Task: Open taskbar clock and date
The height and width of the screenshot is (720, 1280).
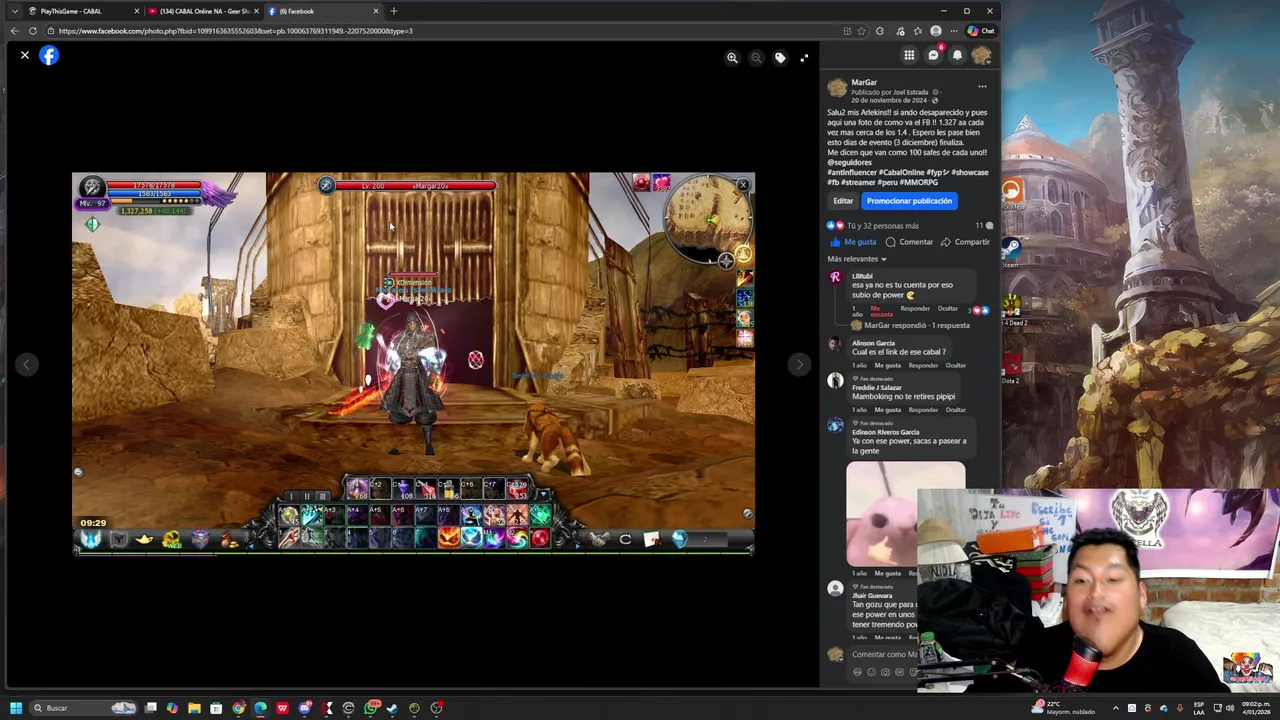Action: coord(1257,708)
